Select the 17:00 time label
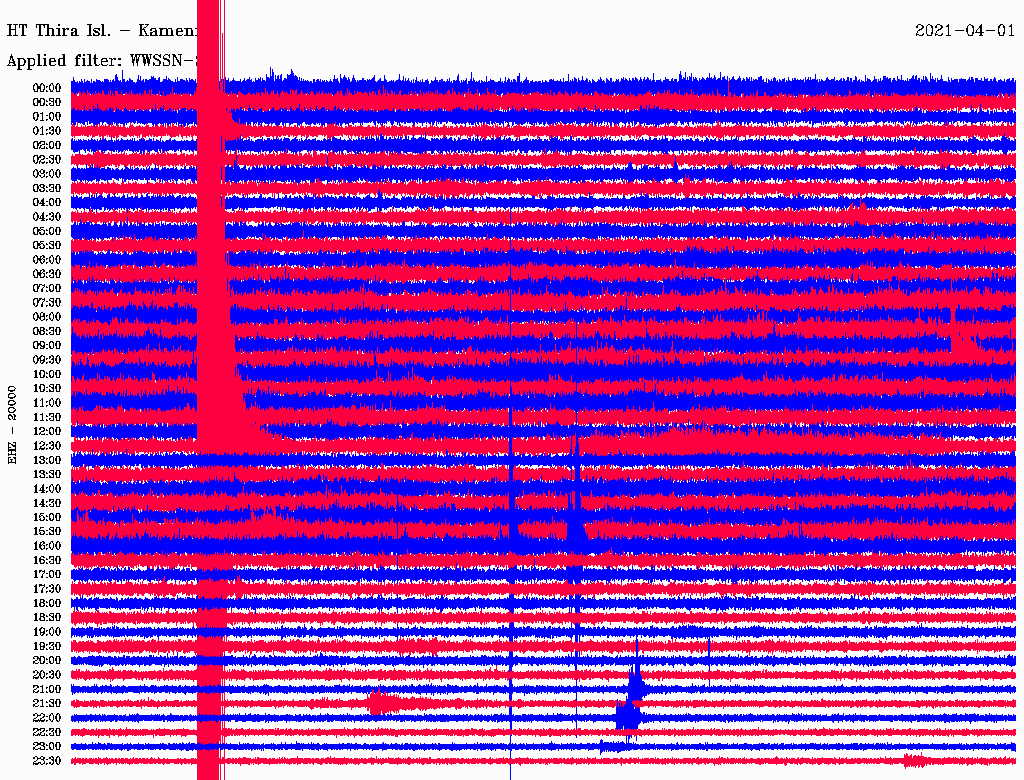The height and width of the screenshot is (780, 1024). pos(47,574)
